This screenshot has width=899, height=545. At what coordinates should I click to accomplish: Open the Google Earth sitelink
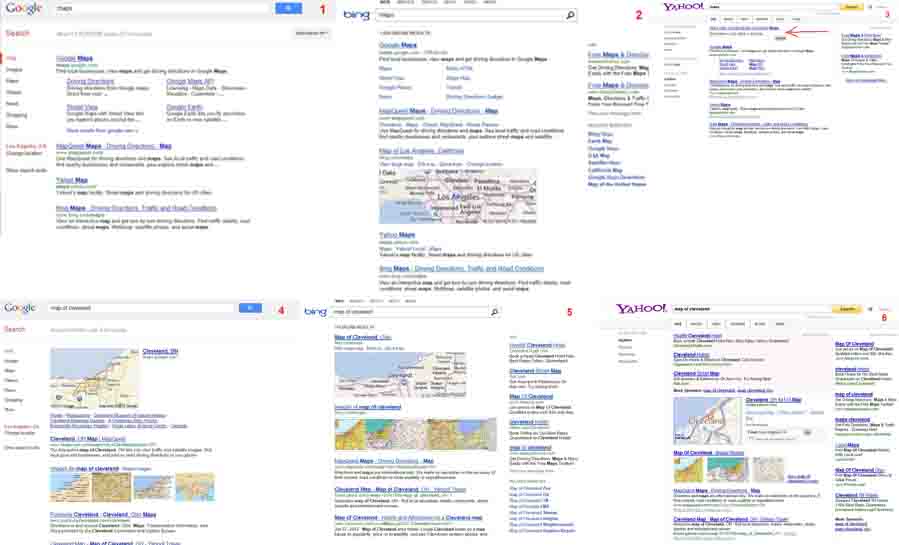pos(185,107)
